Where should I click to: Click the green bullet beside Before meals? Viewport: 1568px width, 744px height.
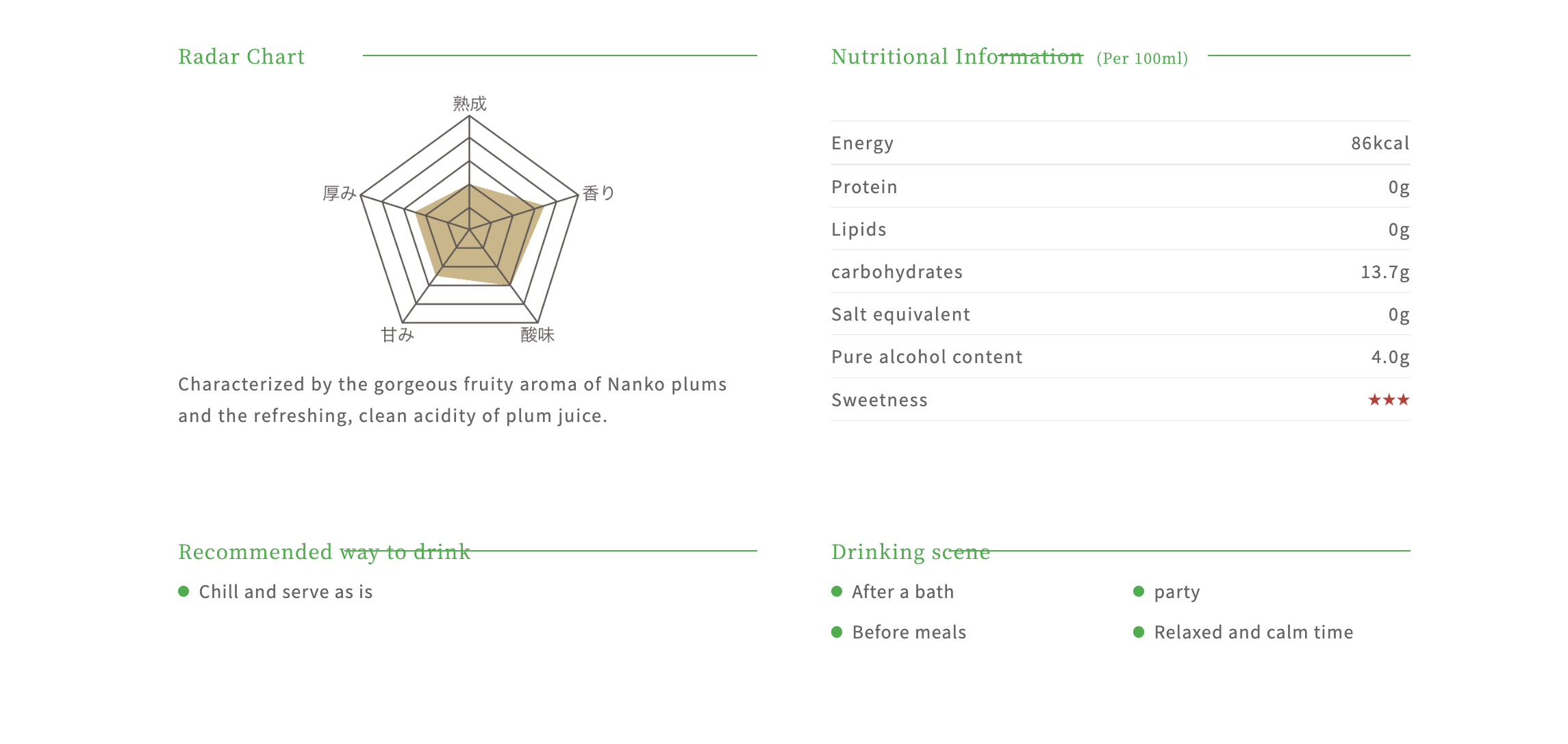coord(837,632)
